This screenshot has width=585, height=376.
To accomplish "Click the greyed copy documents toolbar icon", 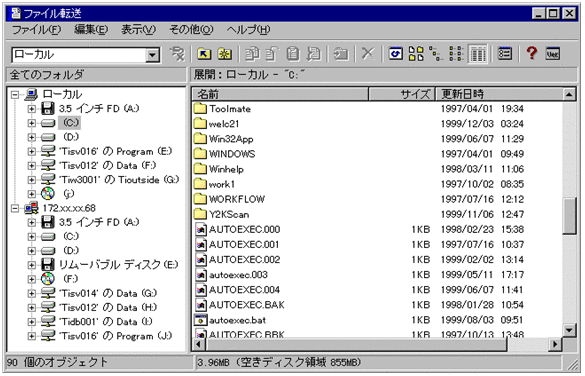I will click(253, 54).
